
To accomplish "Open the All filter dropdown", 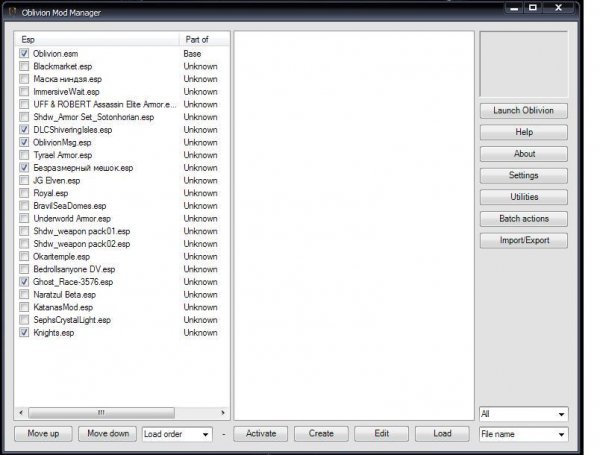I will tap(523, 414).
